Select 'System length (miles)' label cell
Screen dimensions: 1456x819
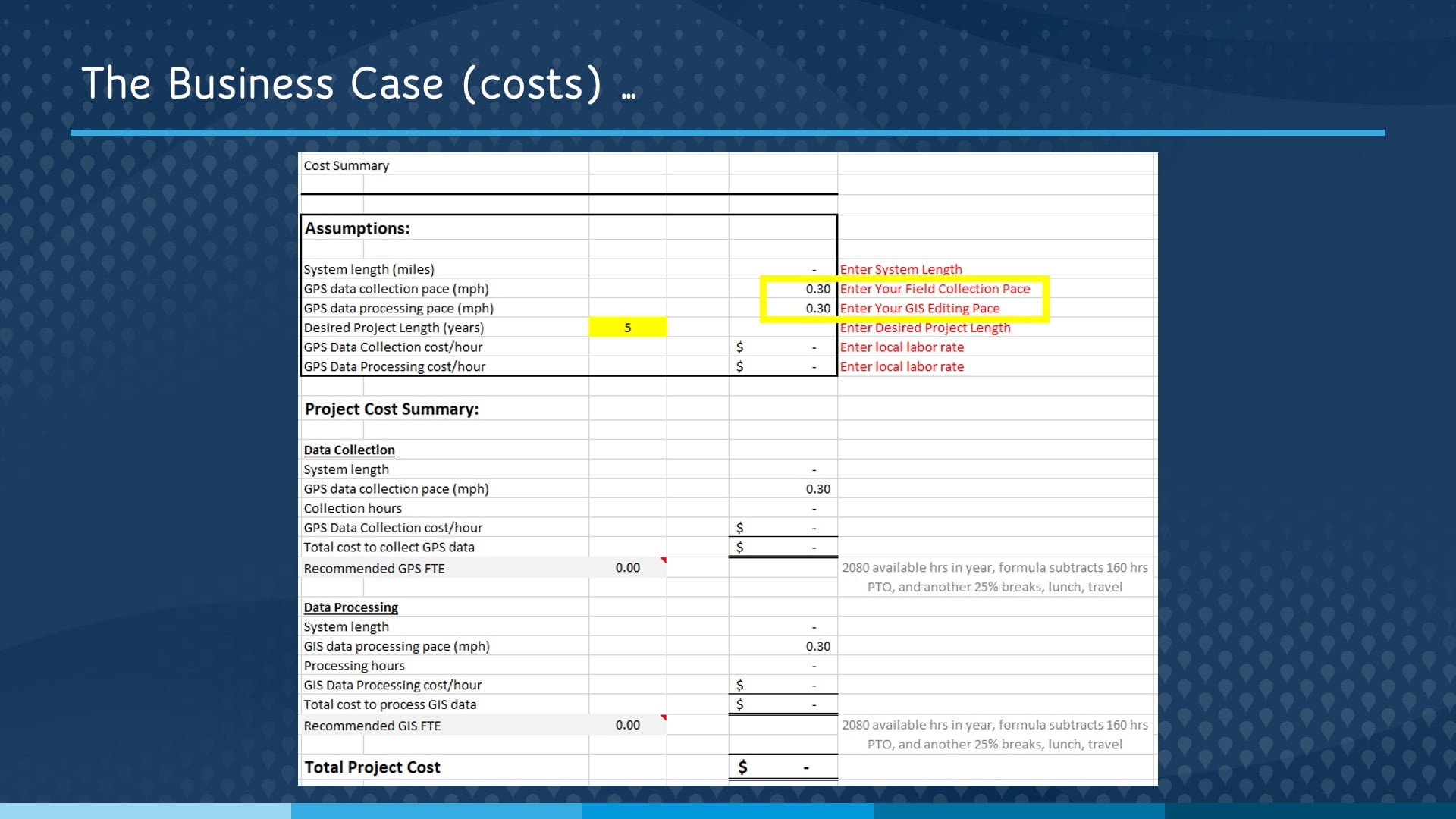click(369, 269)
